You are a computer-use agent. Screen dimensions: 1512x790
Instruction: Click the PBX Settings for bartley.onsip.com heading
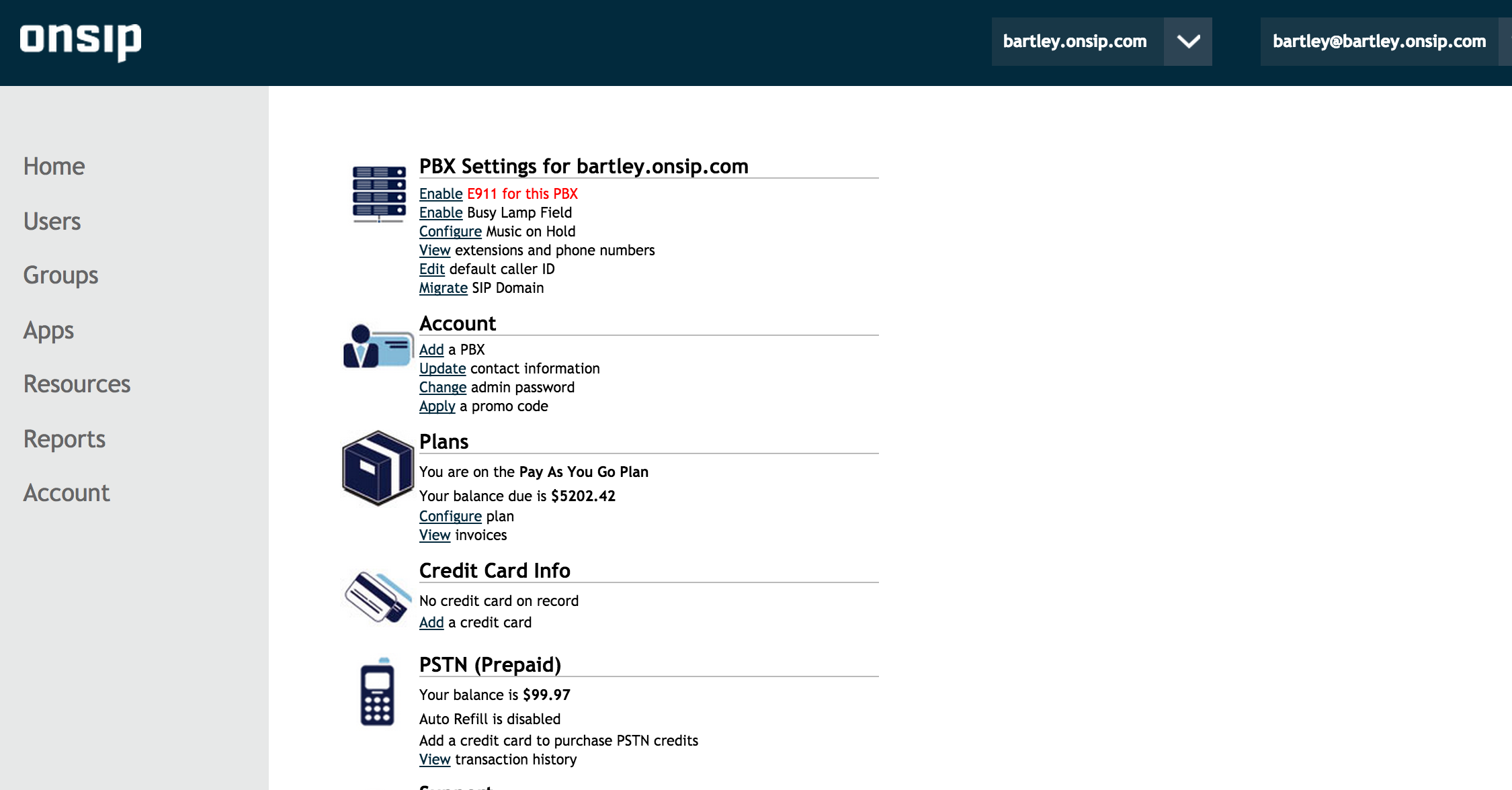pos(584,166)
